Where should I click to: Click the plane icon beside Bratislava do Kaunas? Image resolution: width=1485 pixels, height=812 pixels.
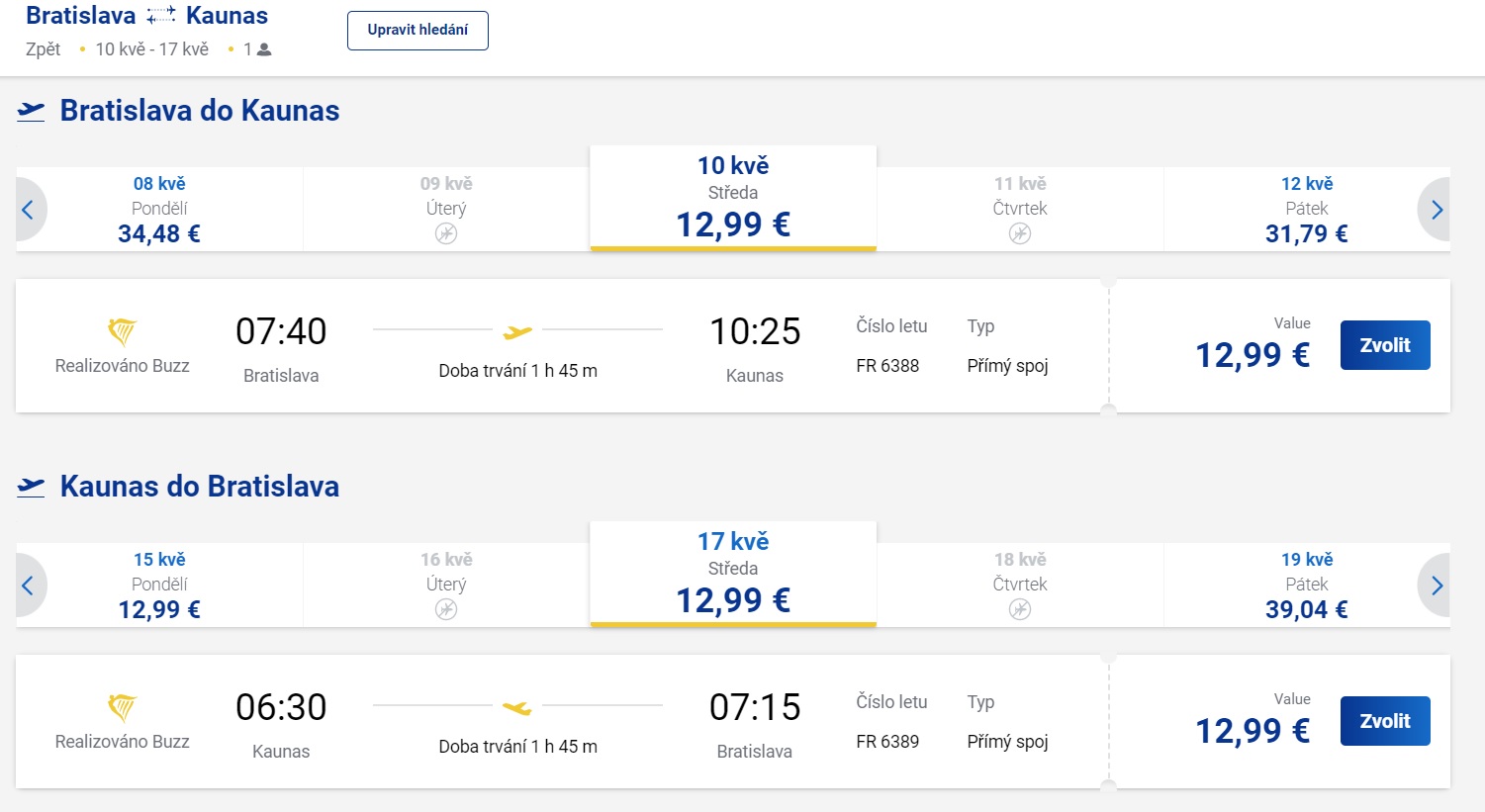click(32, 111)
